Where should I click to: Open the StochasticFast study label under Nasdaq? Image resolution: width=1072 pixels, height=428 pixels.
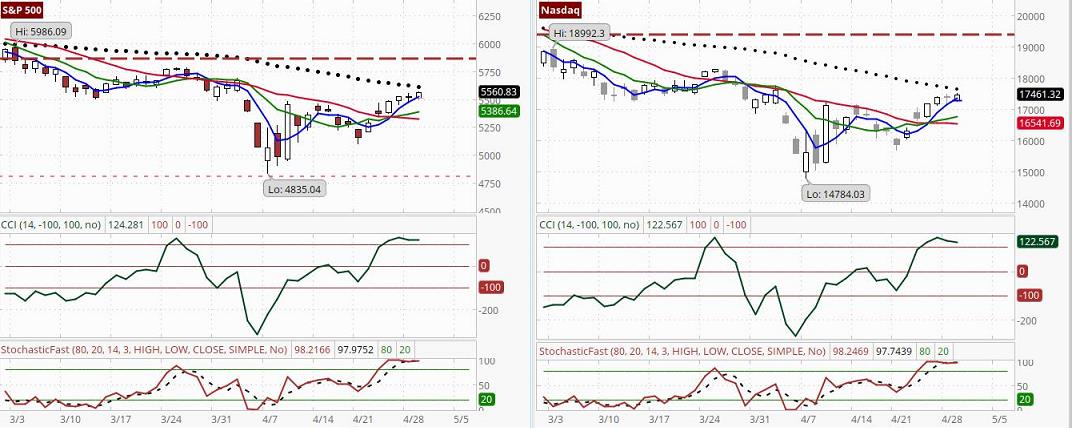(683, 351)
